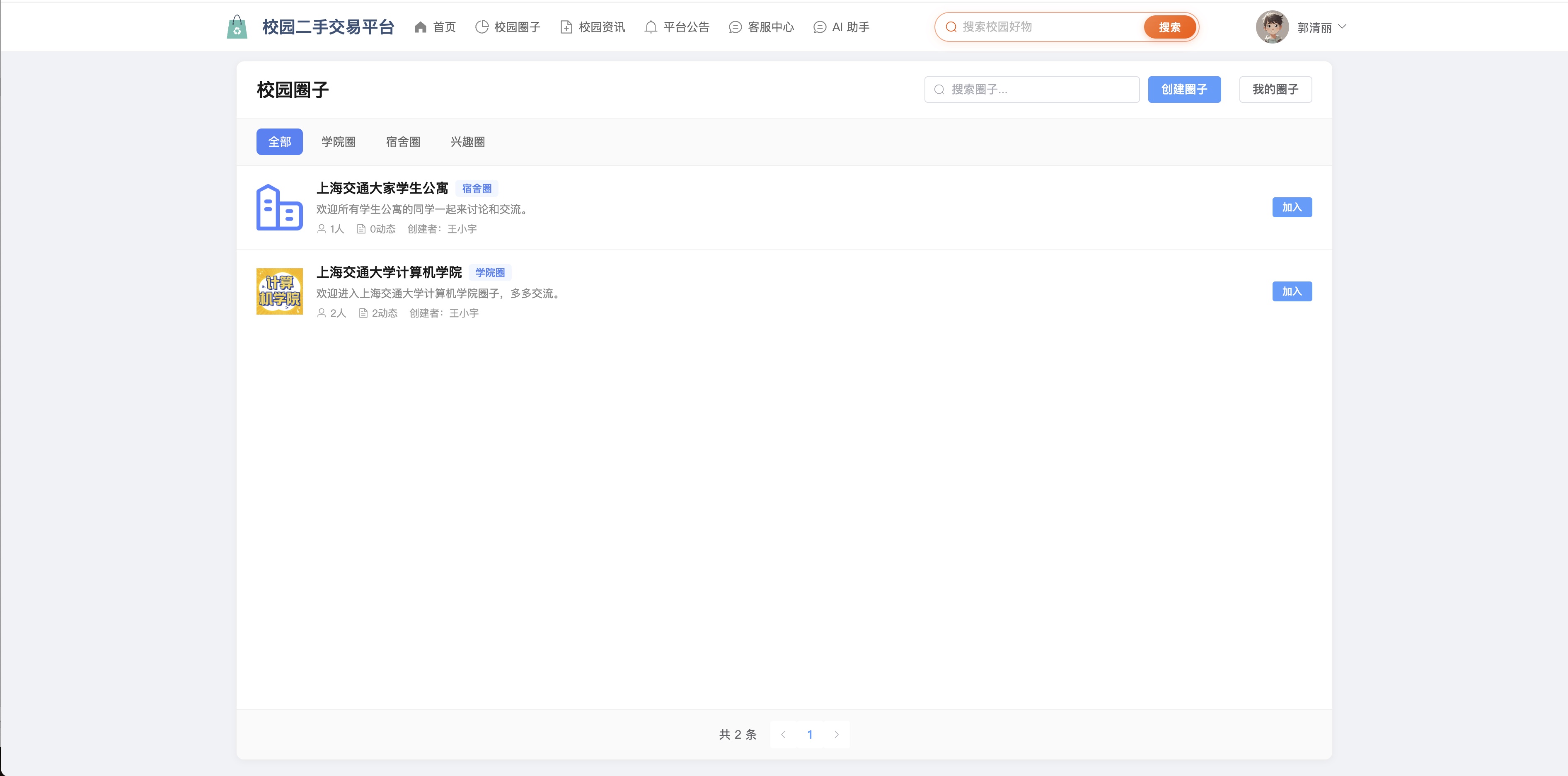Click description 欢迎进入上海交通大学计算机学院圈子
Viewport: 1568px width, 776px height.
(440, 293)
